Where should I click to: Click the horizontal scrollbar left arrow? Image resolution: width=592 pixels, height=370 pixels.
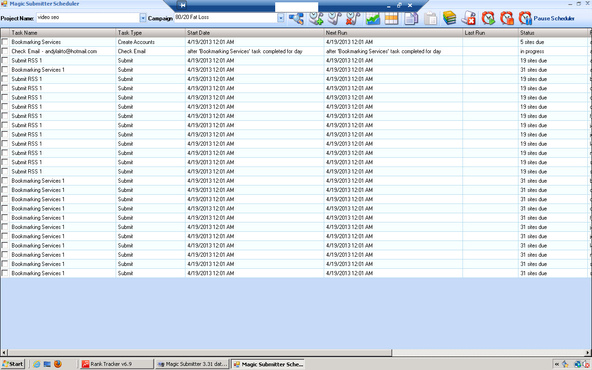(x=4, y=353)
